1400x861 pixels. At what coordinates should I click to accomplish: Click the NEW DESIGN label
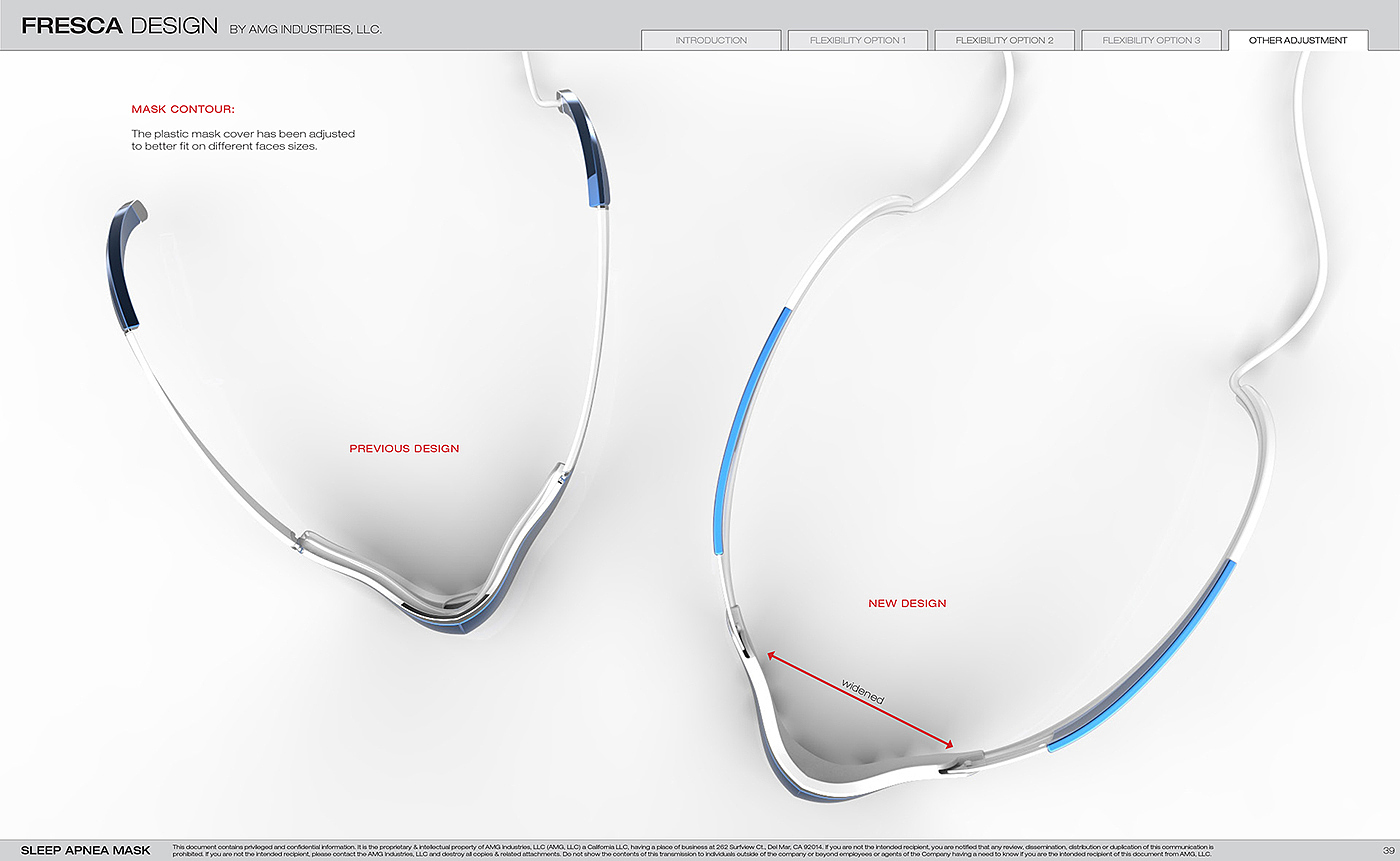[x=907, y=604]
